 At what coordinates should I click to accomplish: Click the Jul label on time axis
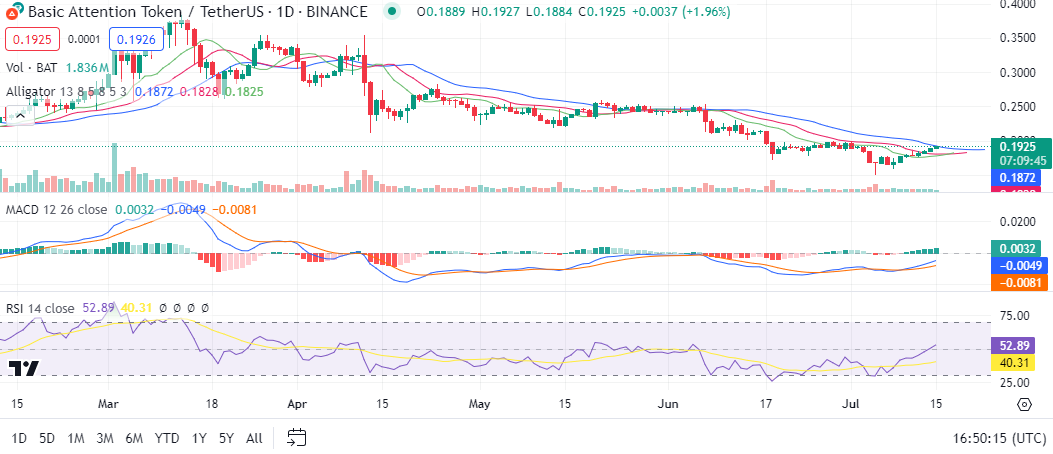click(x=851, y=404)
